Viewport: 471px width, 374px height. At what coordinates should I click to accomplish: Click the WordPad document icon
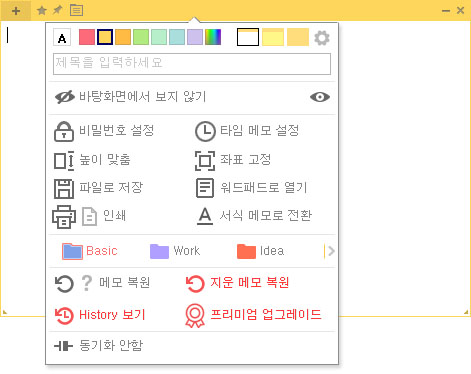(x=205, y=188)
